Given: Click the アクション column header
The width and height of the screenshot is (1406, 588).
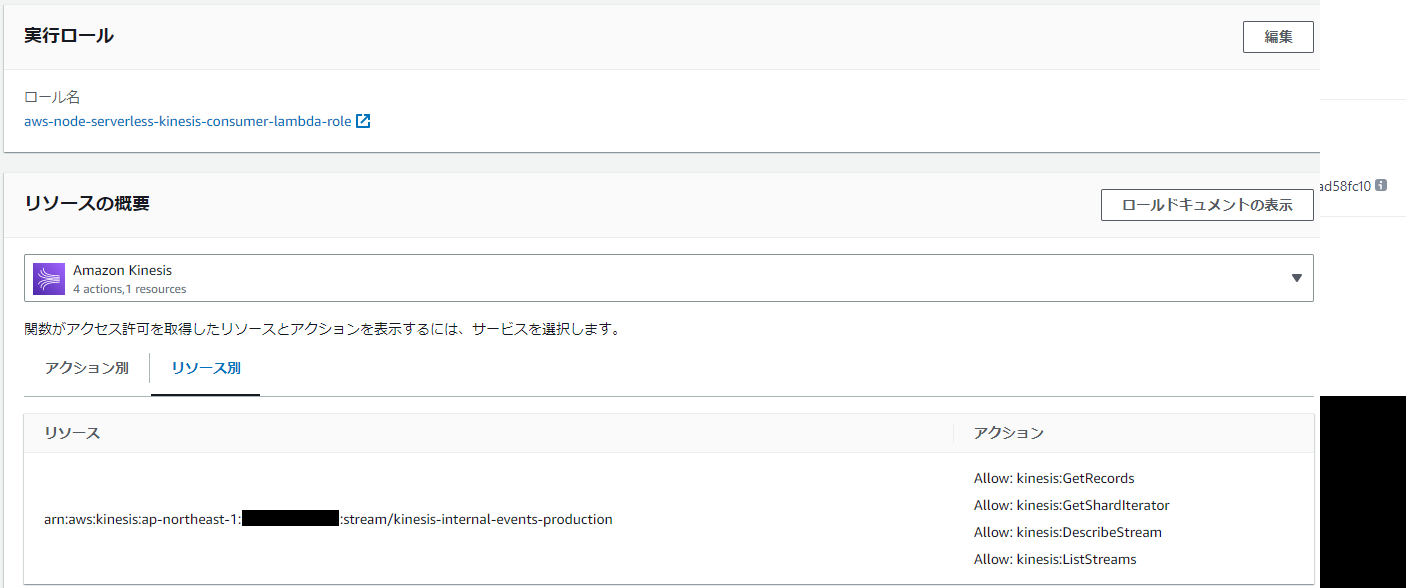Looking at the screenshot, I should pyautogui.click(x=1009, y=433).
